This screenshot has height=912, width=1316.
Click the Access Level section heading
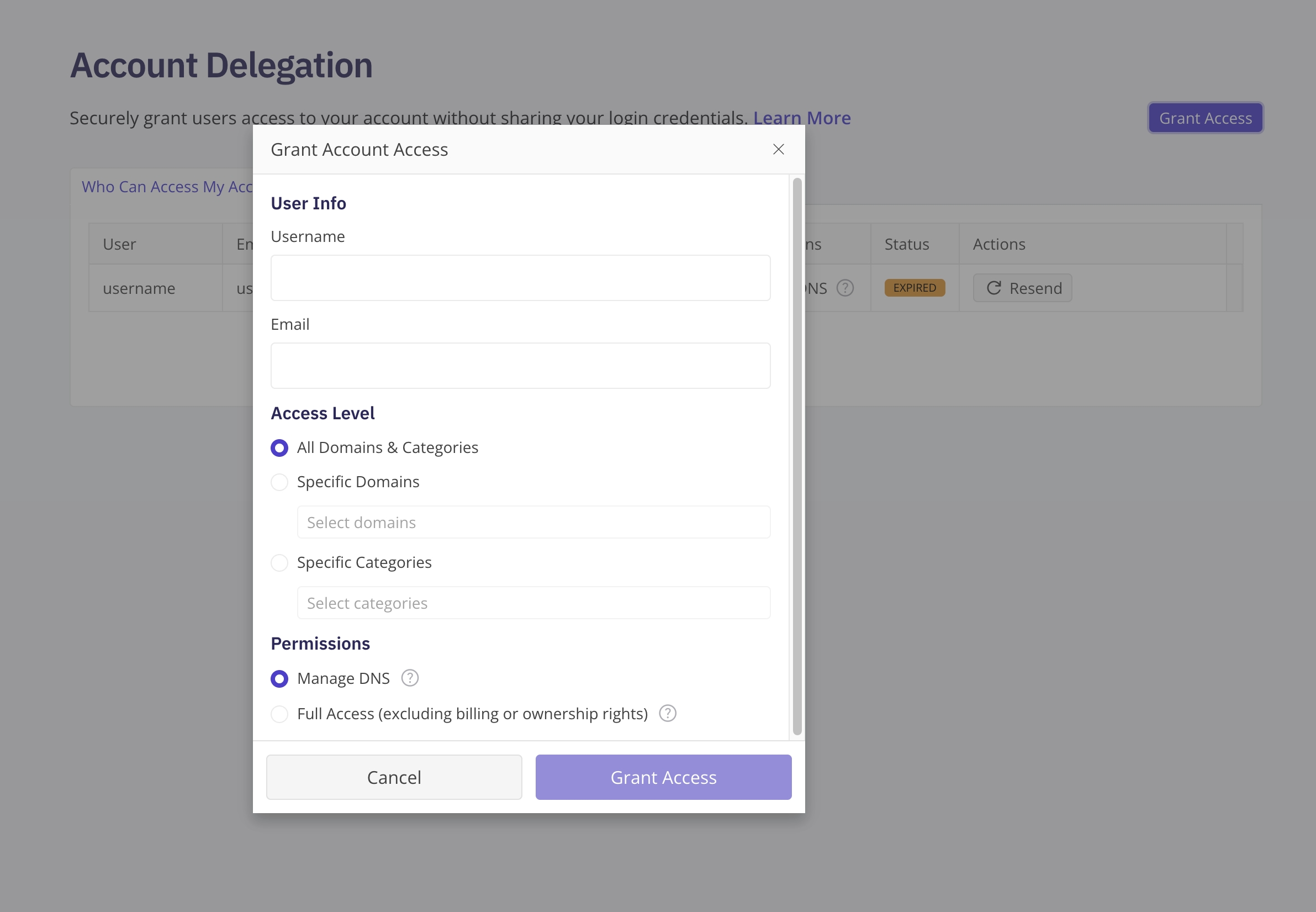323,413
